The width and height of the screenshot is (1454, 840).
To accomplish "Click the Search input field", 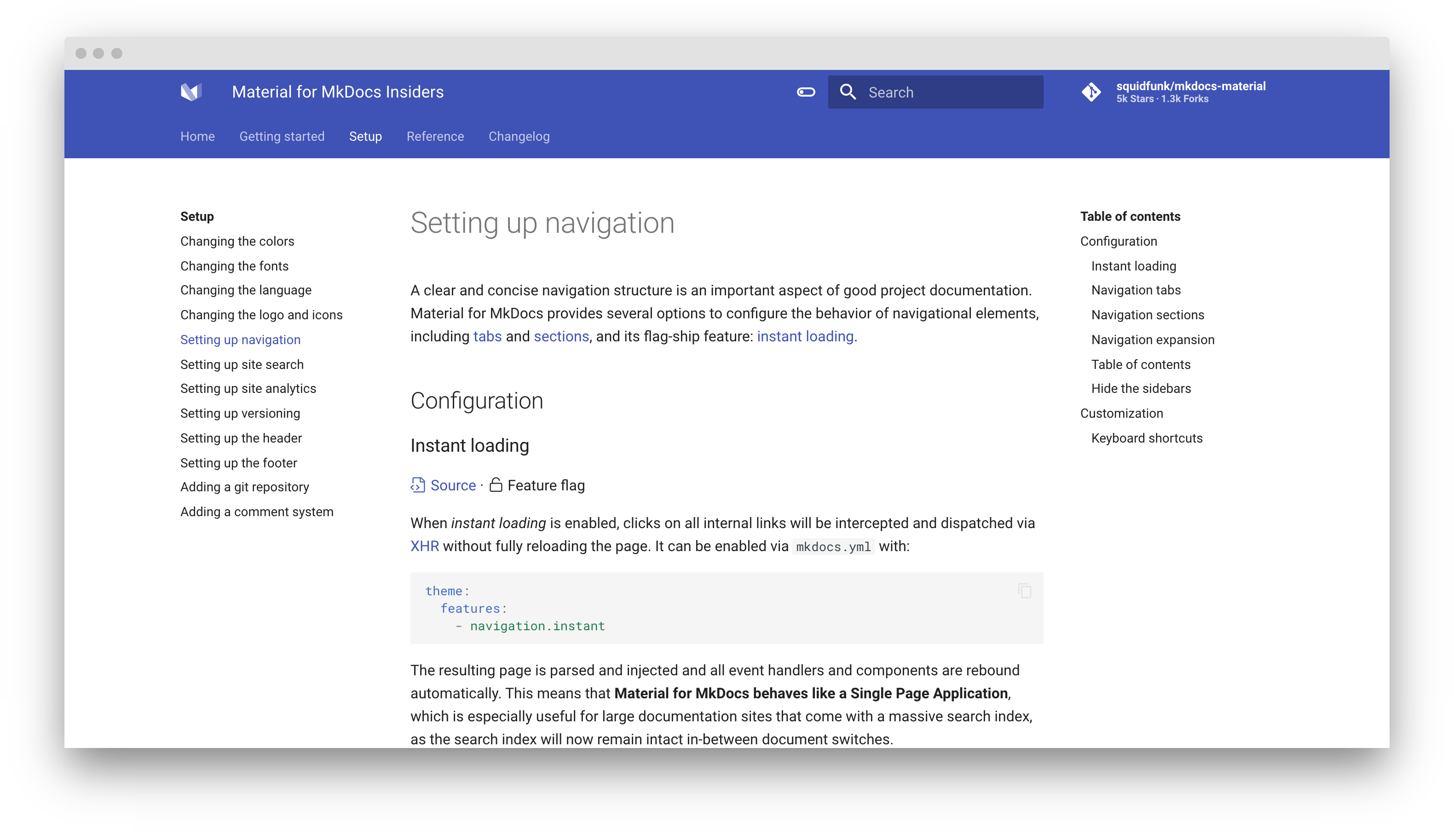I will (946, 92).
